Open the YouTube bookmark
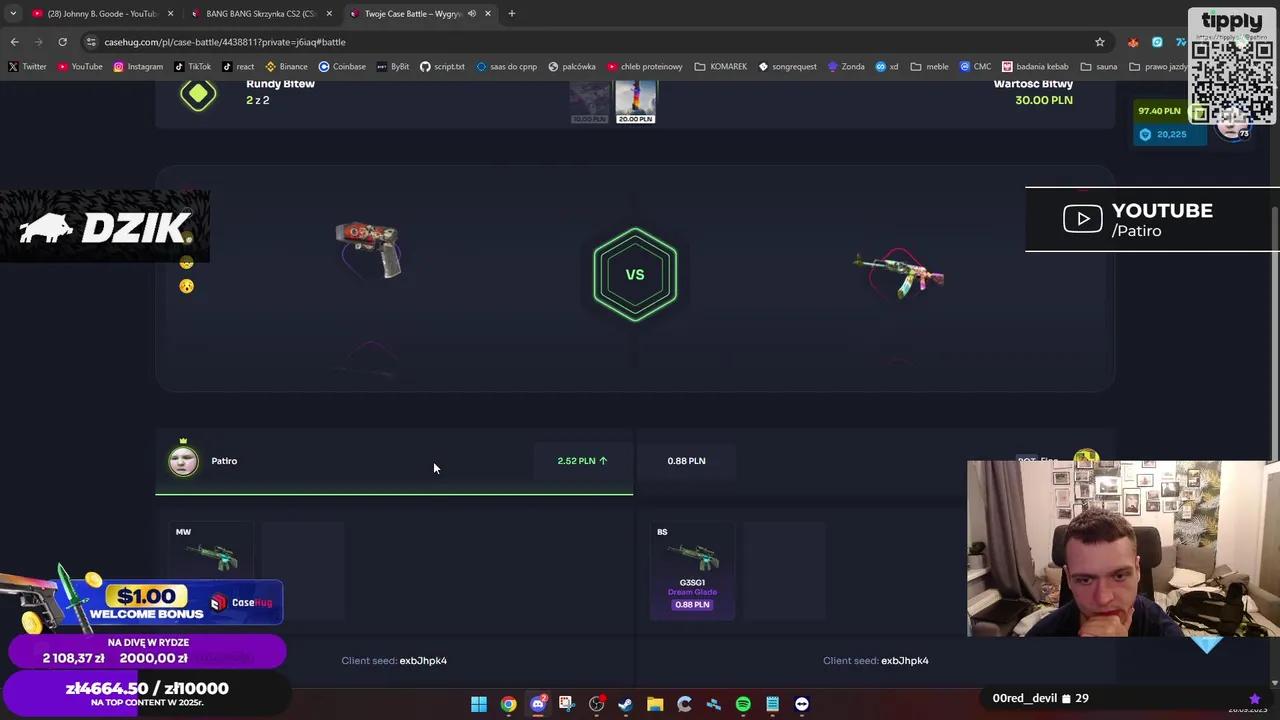 (80, 67)
